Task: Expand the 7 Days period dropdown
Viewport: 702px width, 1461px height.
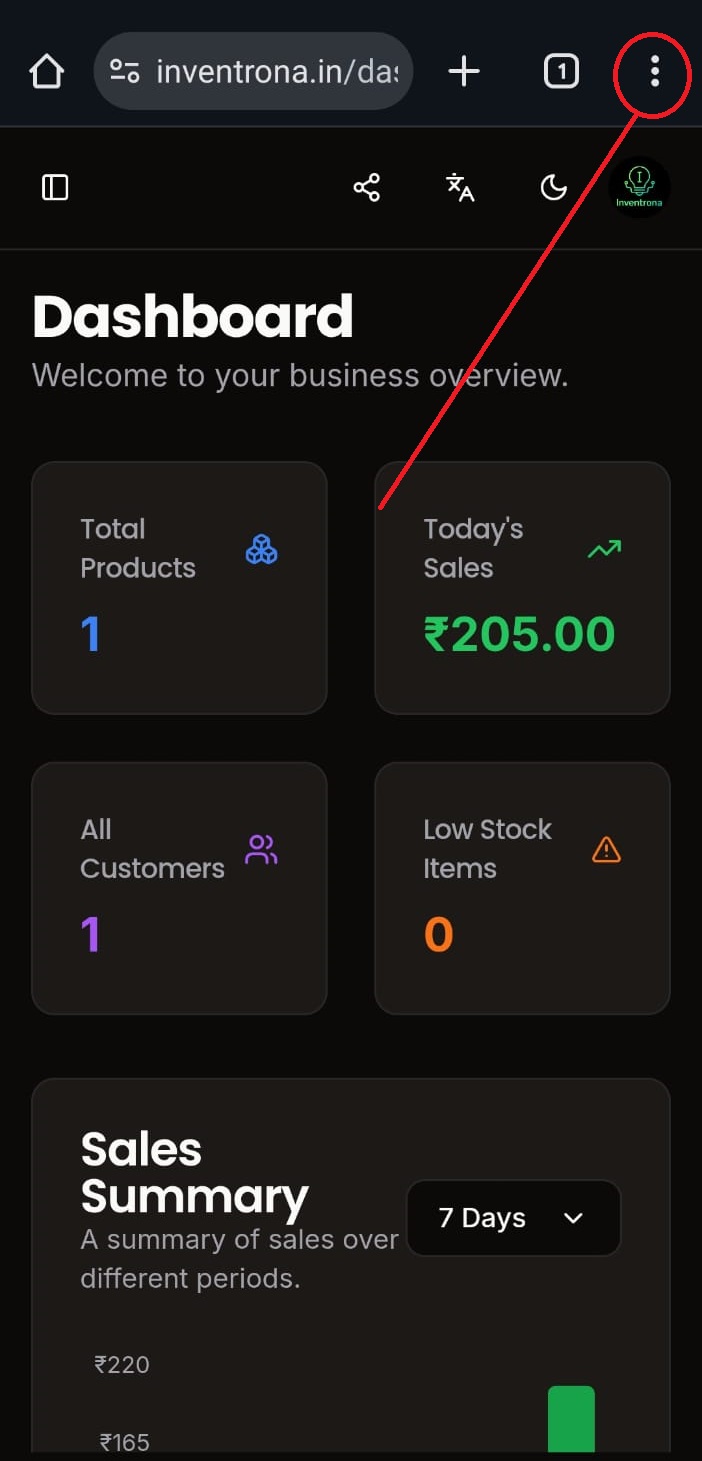Action: coord(513,1218)
